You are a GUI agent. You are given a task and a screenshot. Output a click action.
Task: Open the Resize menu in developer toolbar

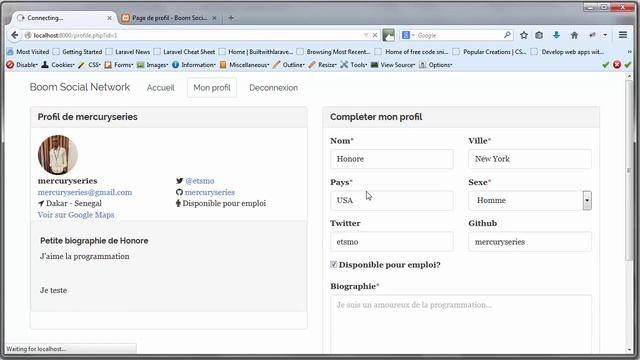pyautogui.click(x=323, y=65)
